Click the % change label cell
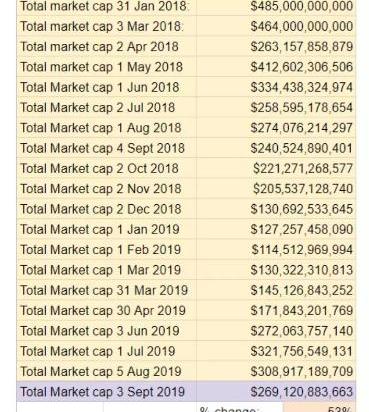 click(240, 407)
